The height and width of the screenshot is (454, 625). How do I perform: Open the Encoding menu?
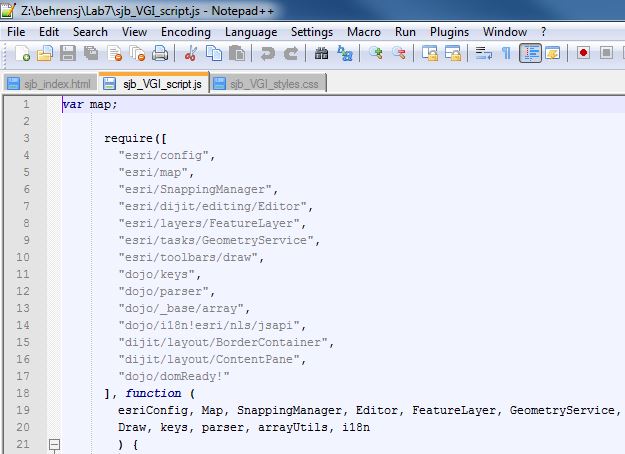pyautogui.click(x=186, y=32)
